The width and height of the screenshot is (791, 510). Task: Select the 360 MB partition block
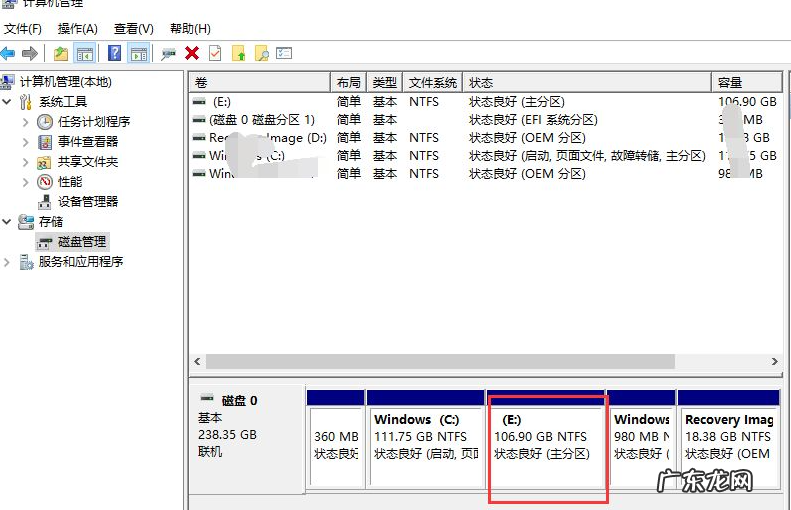[335, 439]
